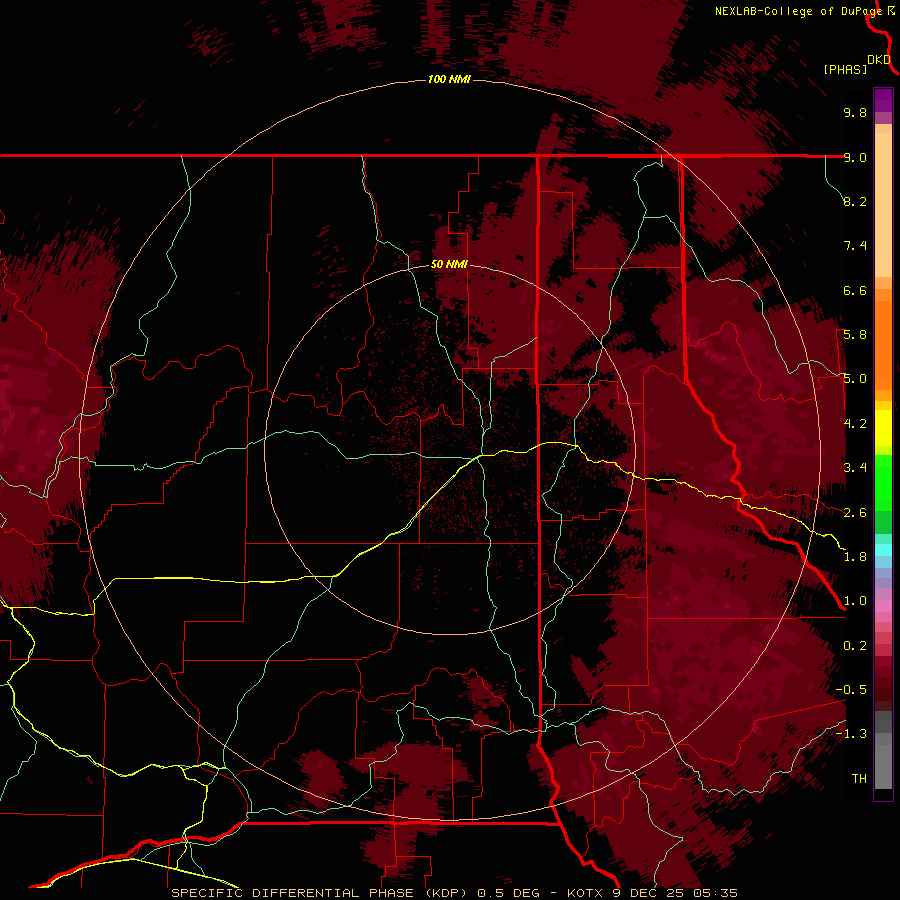
Task: Click the 1.8 scale label
Action: coord(855,557)
